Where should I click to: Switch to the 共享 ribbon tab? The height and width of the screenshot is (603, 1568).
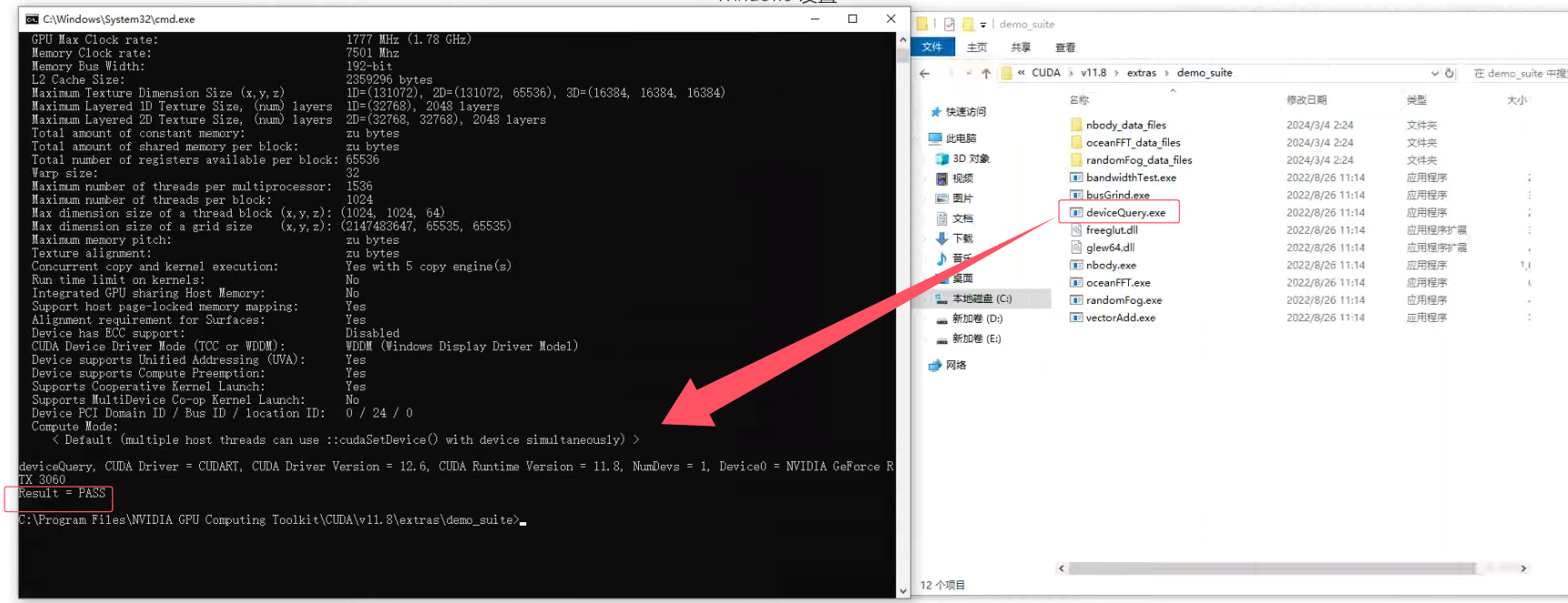[1021, 47]
